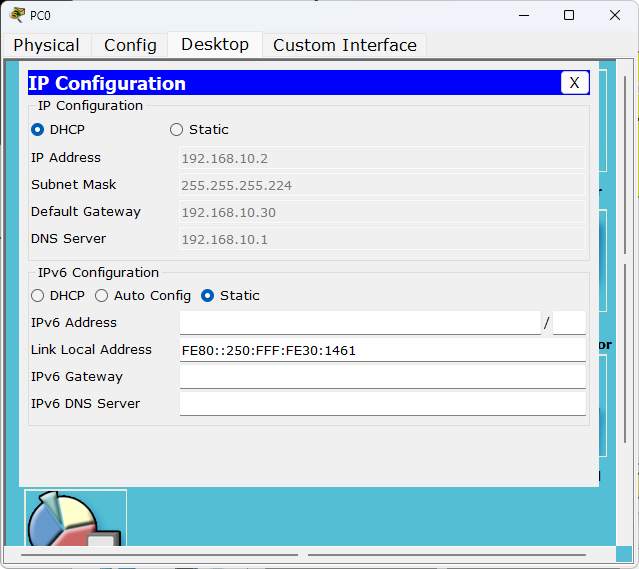Click the horizontal scrollbar at the bottom
The height and width of the screenshot is (569, 639).
pos(303,555)
